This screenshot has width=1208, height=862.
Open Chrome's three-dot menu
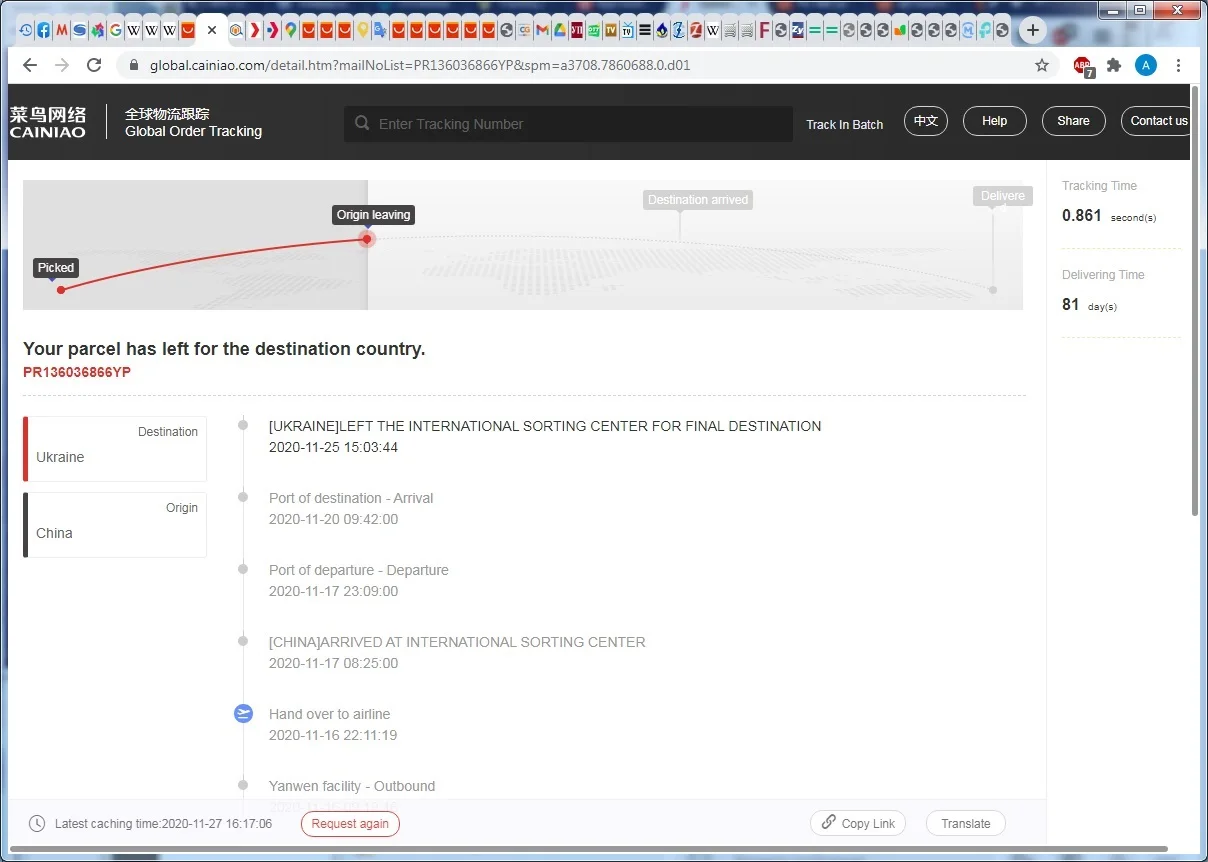pyautogui.click(x=1178, y=65)
